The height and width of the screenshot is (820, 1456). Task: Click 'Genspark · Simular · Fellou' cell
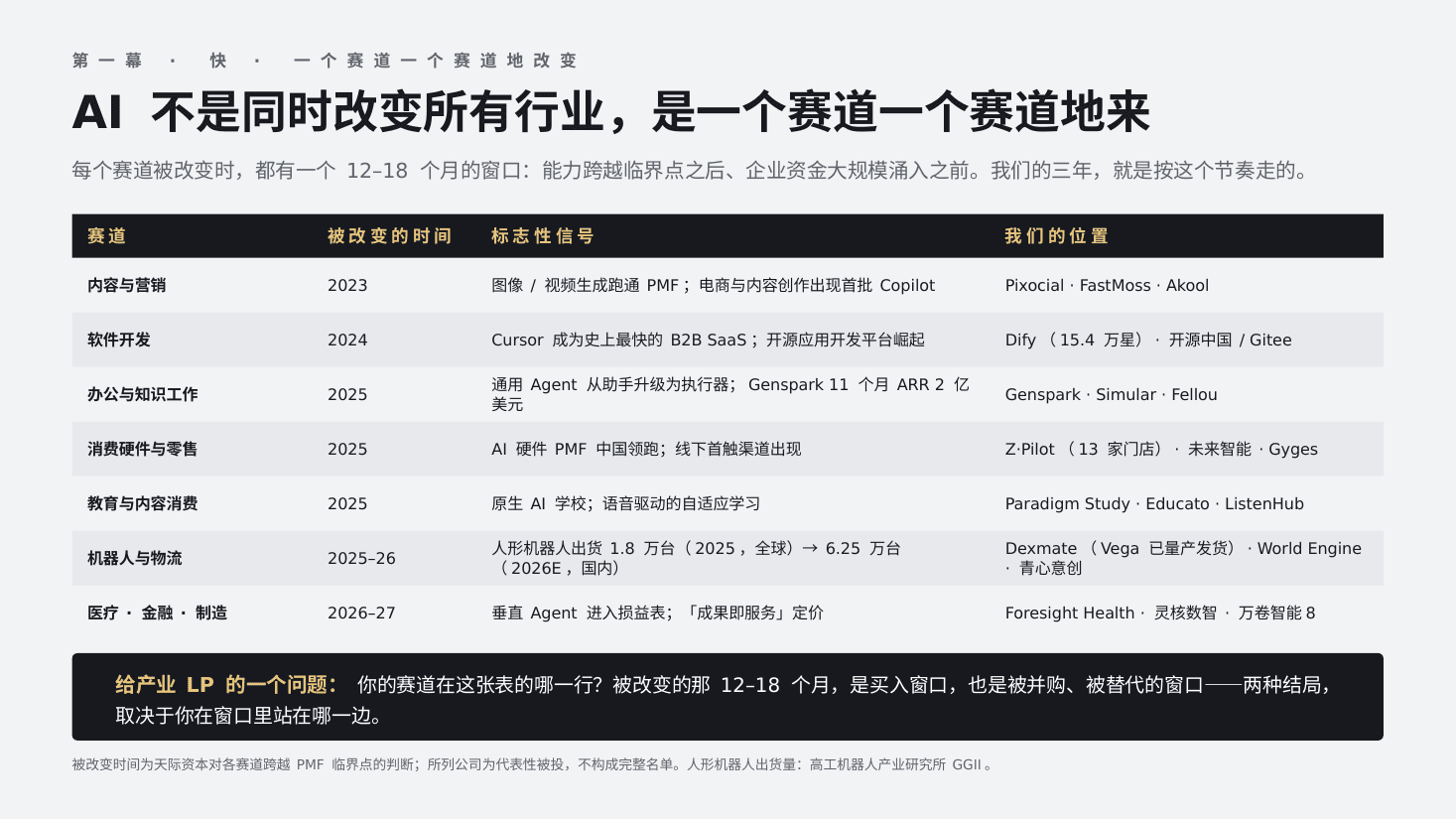[x=1111, y=394]
